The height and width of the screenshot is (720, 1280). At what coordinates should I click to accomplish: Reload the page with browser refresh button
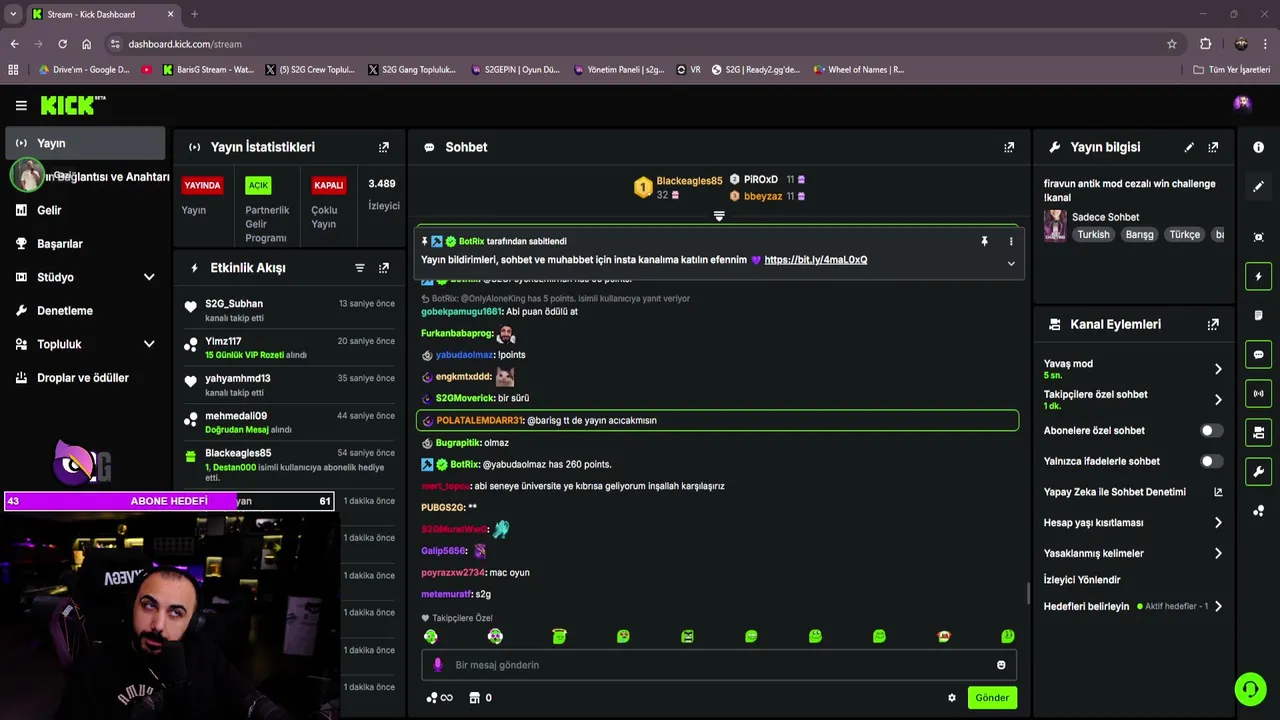coord(62,44)
